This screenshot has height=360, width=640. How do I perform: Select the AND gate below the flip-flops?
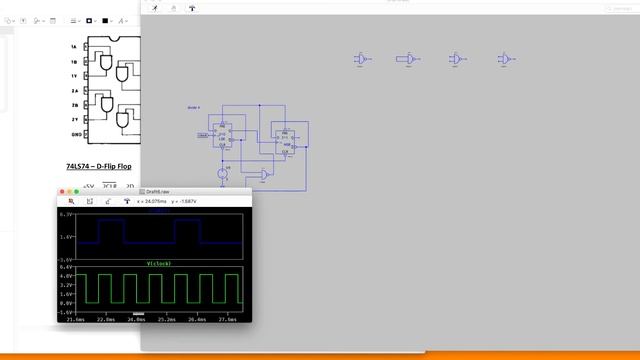coord(265,175)
